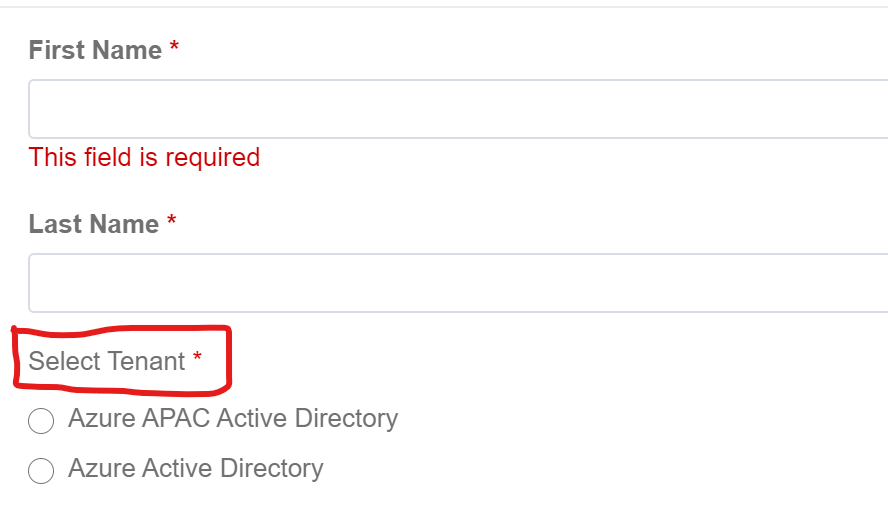This screenshot has width=888, height=514.
Task: Click the word 'Active' in the last tenant option
Action: [x=177, y=468]
